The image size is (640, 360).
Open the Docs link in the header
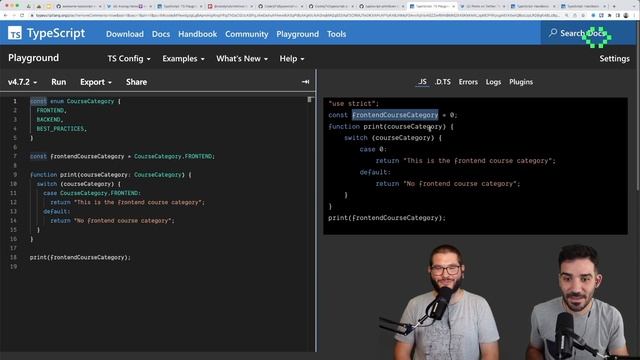pos(161,34)
